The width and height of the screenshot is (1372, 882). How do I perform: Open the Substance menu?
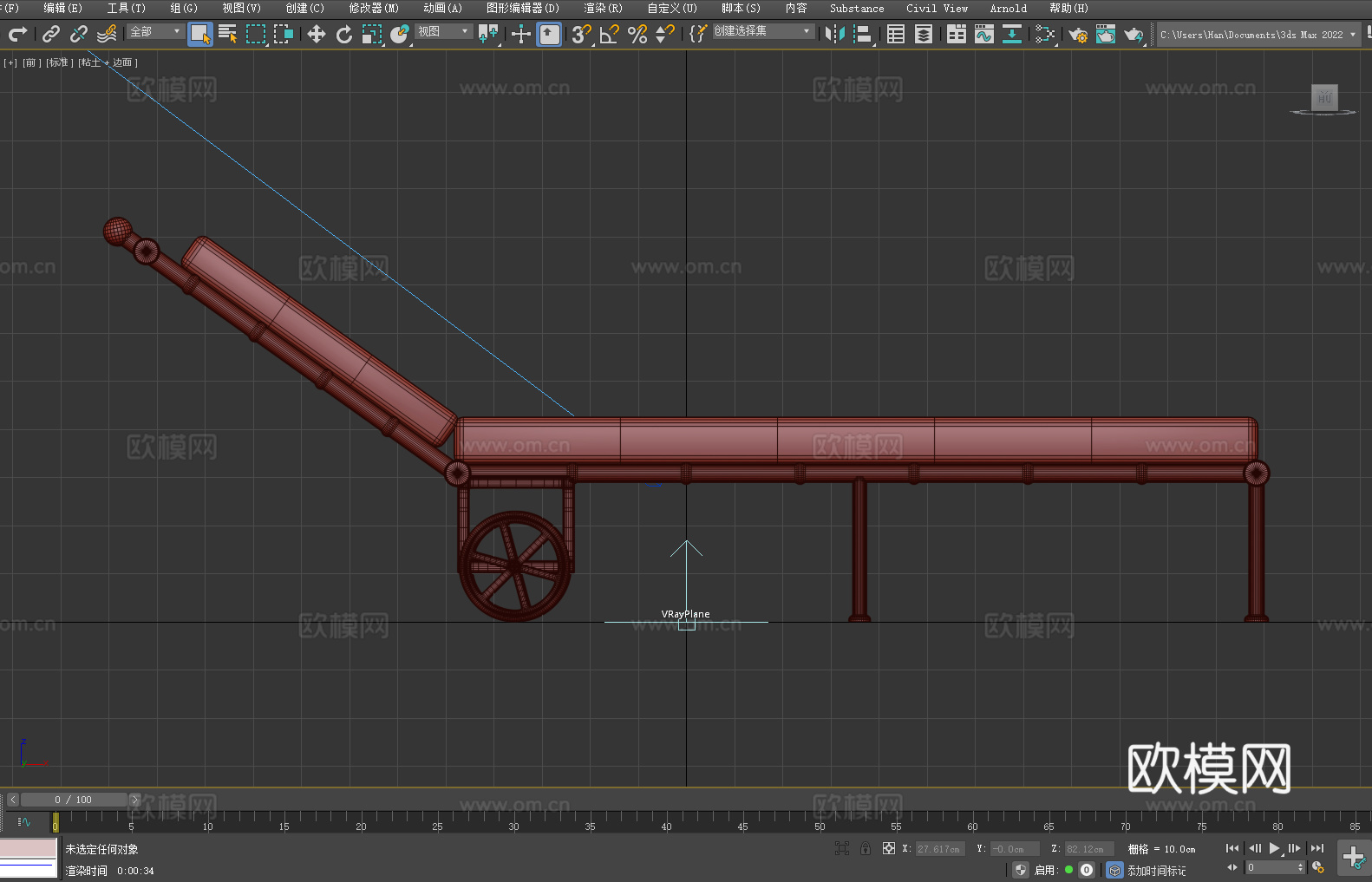[x=857, y=8]
